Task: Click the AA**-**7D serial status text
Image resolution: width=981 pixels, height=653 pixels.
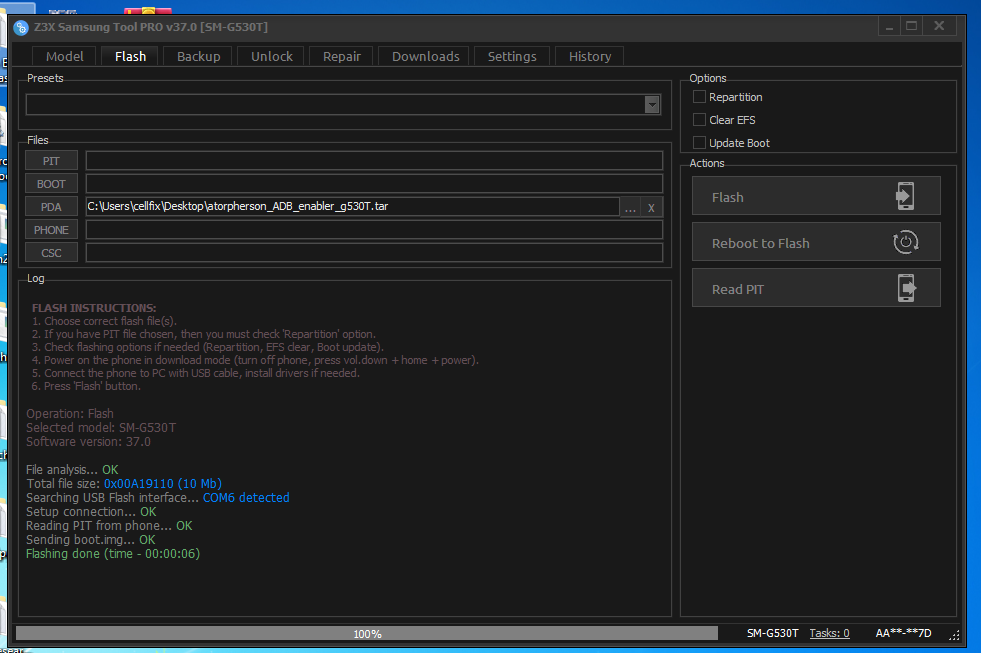Action: click(x=903, y=633)
